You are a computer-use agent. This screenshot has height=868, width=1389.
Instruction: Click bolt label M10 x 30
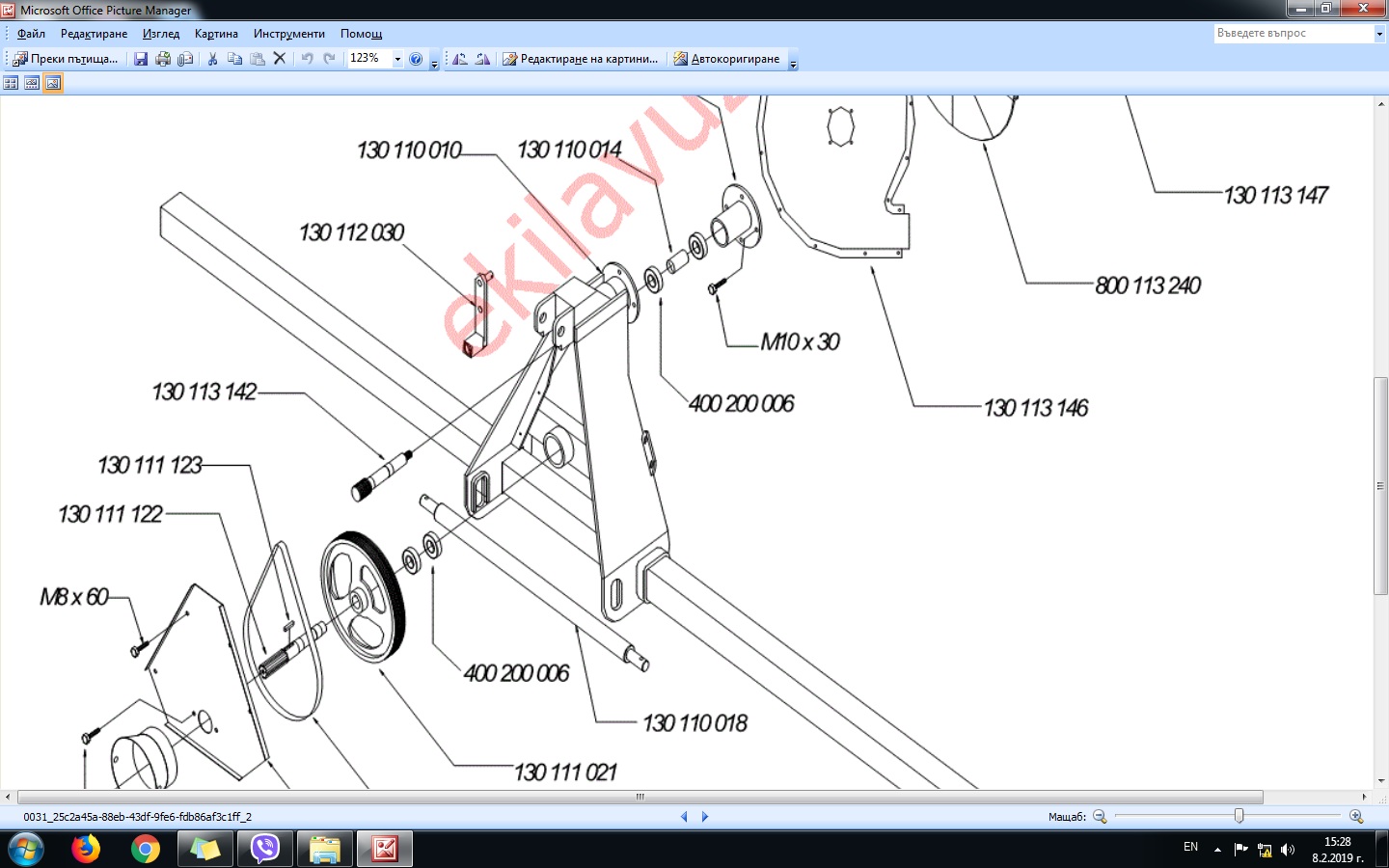coord(800,341)
